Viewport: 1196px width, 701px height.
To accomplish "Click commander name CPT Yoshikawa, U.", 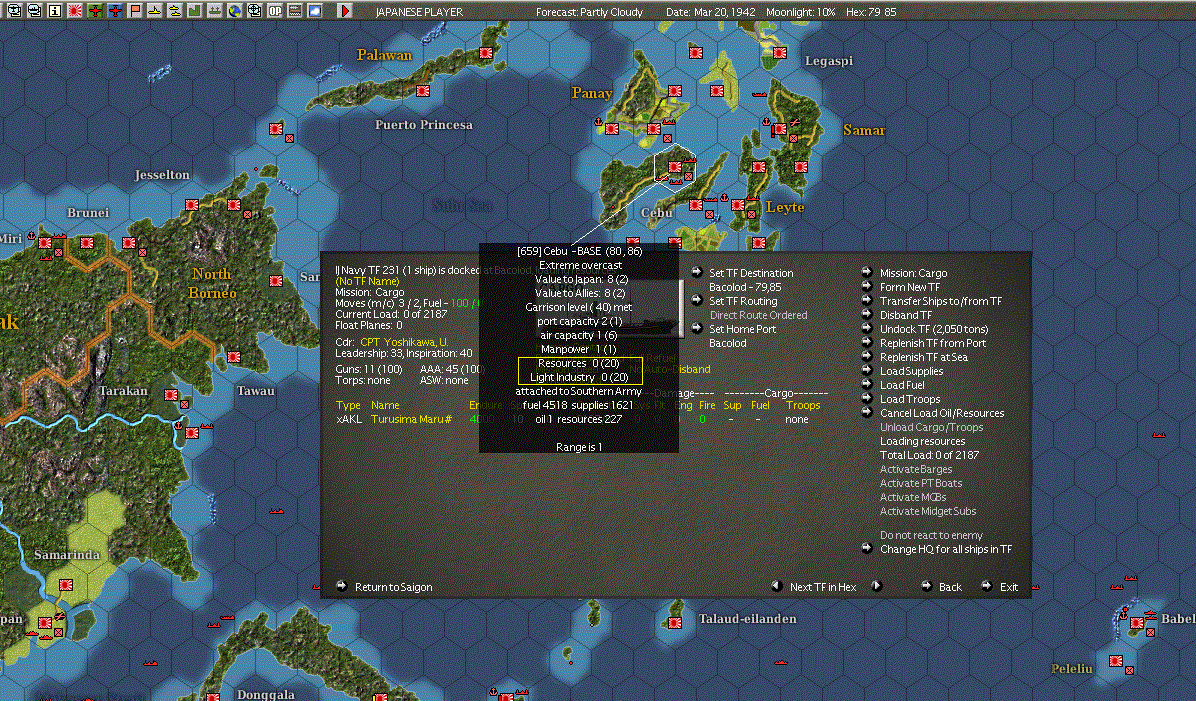I will (403, 342).
